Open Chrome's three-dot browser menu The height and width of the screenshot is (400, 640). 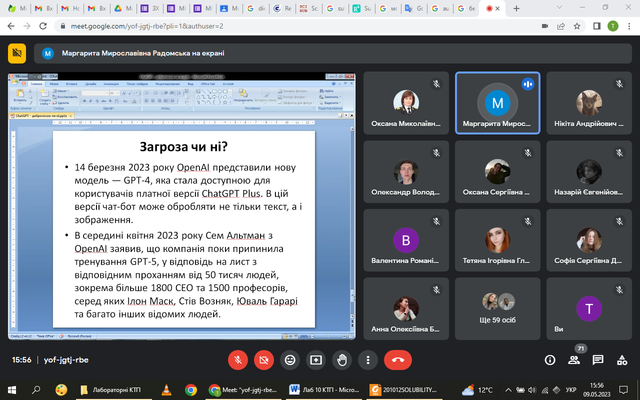(630, 24)
